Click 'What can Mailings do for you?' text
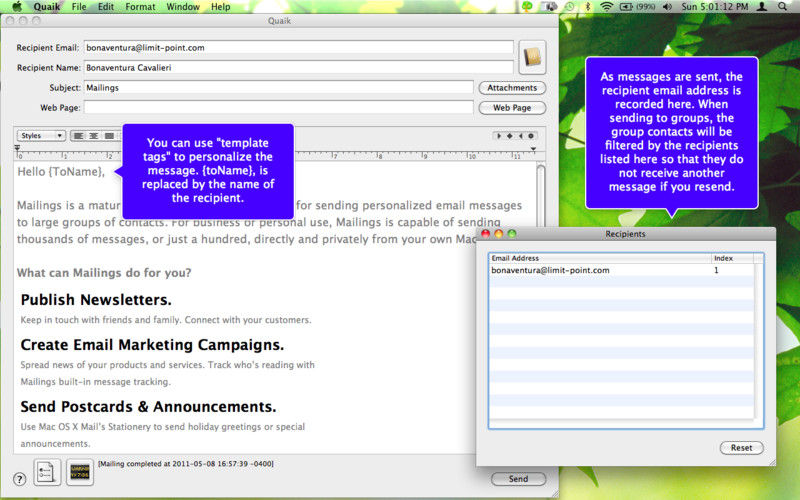This screenshot has width=800, height=500. click(x=104, y=273)
